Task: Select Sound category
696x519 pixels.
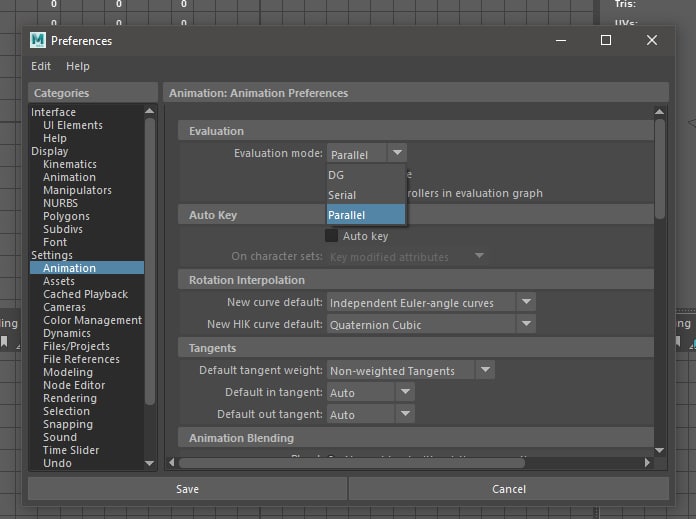Action: coord(59,437)
